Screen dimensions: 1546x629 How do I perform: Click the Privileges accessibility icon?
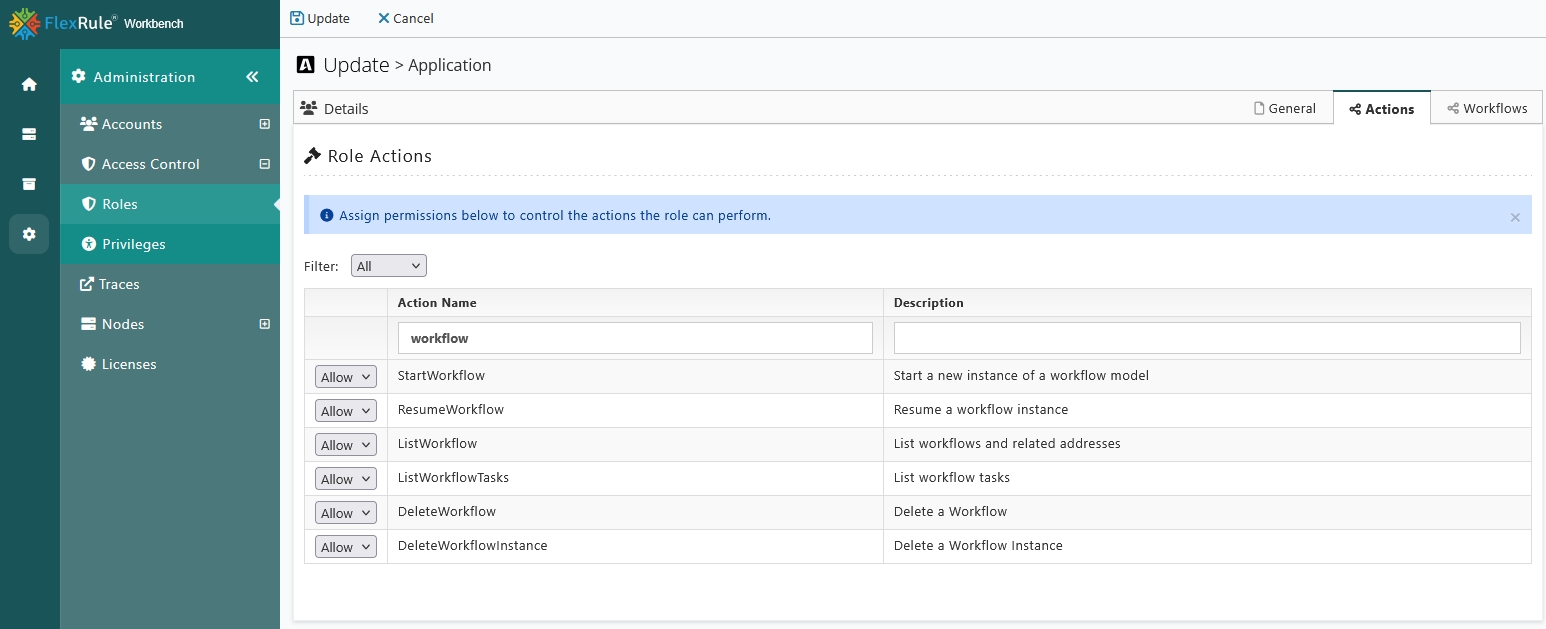tap(89, 244)
